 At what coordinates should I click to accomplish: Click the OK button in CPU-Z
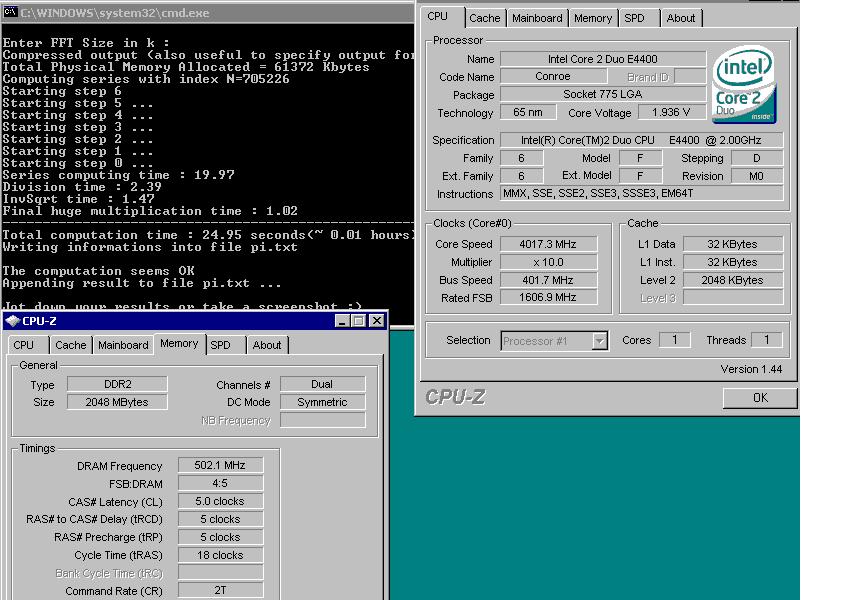pos(760,398)
